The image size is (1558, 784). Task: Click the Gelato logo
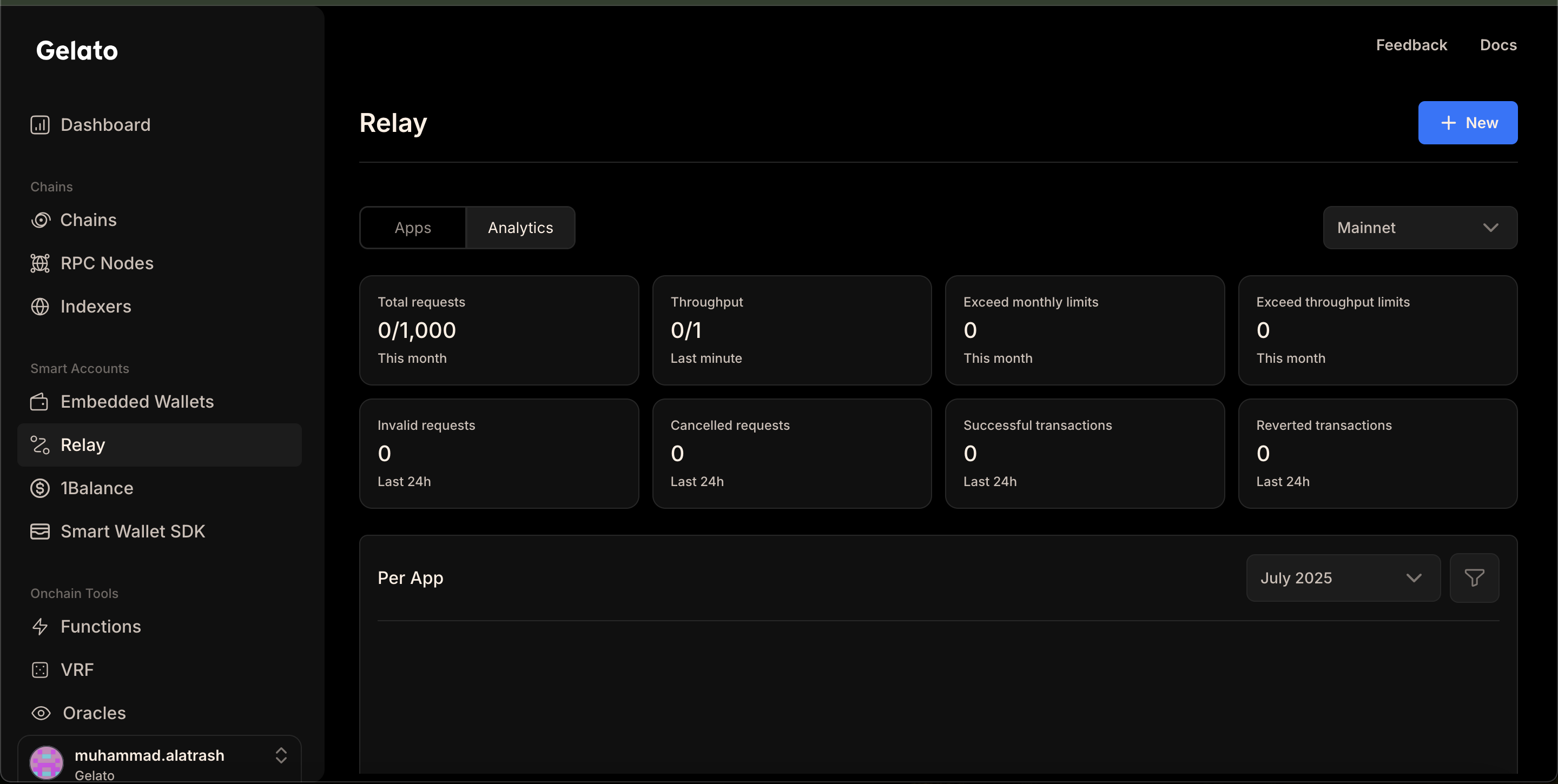77,51
